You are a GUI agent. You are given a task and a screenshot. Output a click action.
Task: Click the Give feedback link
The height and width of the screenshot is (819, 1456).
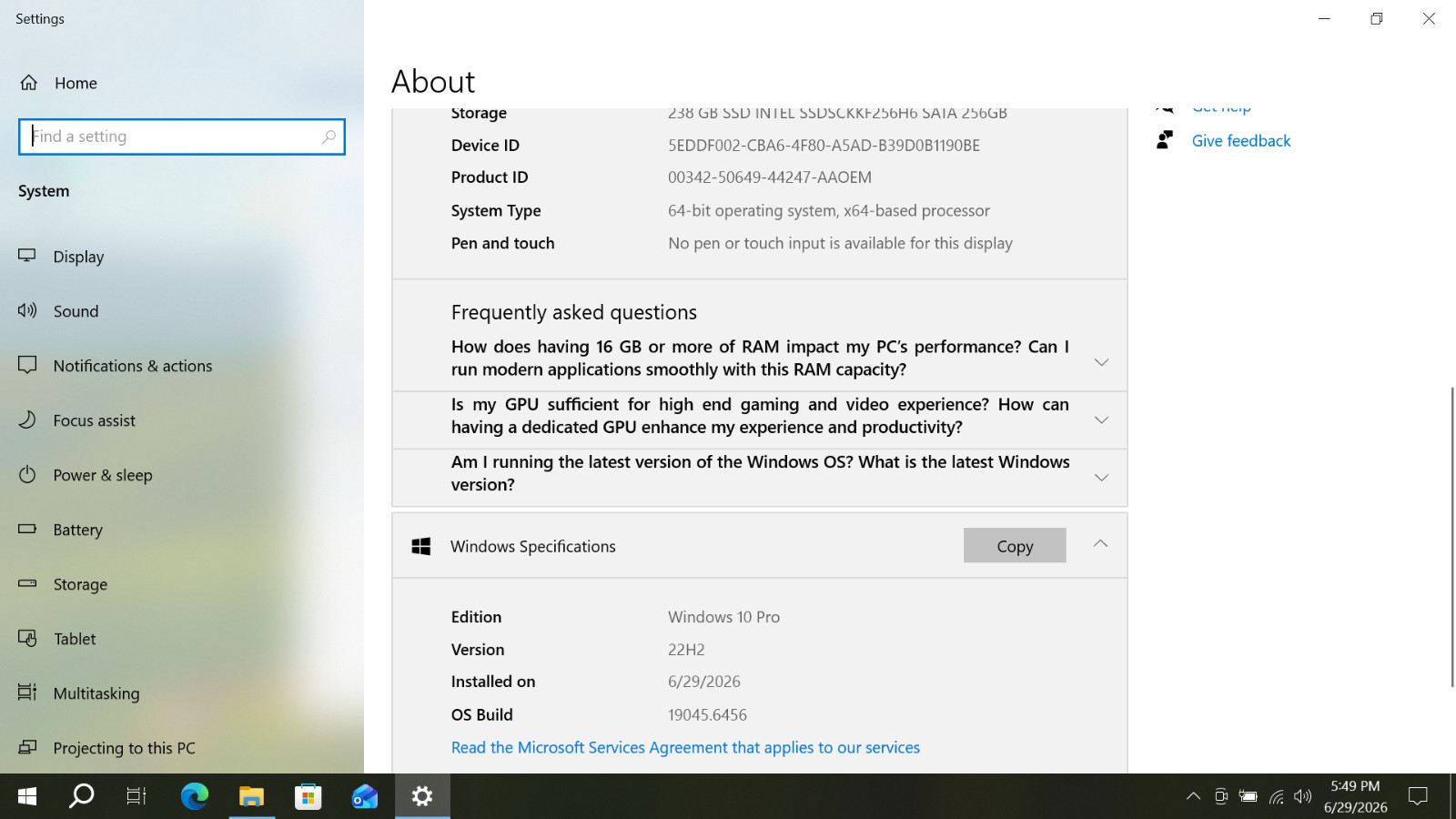[x=1241, y=141]
